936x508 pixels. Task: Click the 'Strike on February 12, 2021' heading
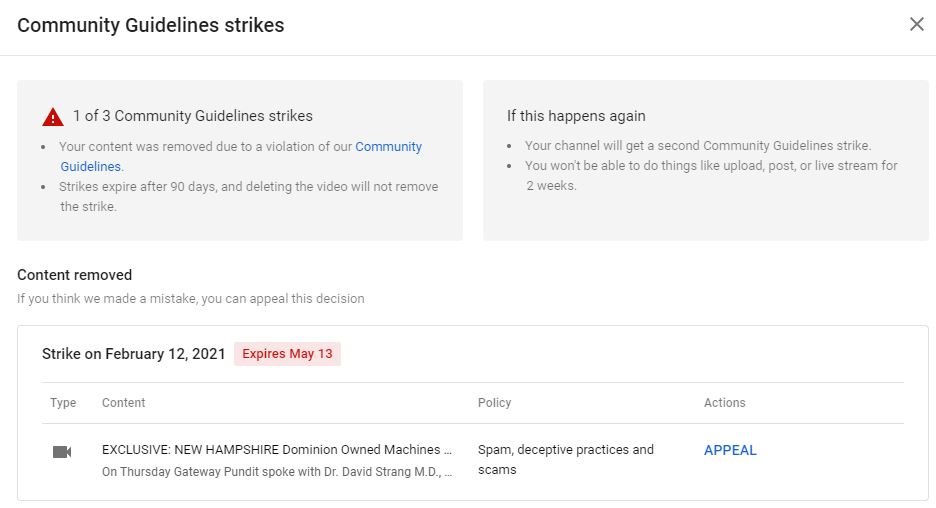[x=133, y=354]
